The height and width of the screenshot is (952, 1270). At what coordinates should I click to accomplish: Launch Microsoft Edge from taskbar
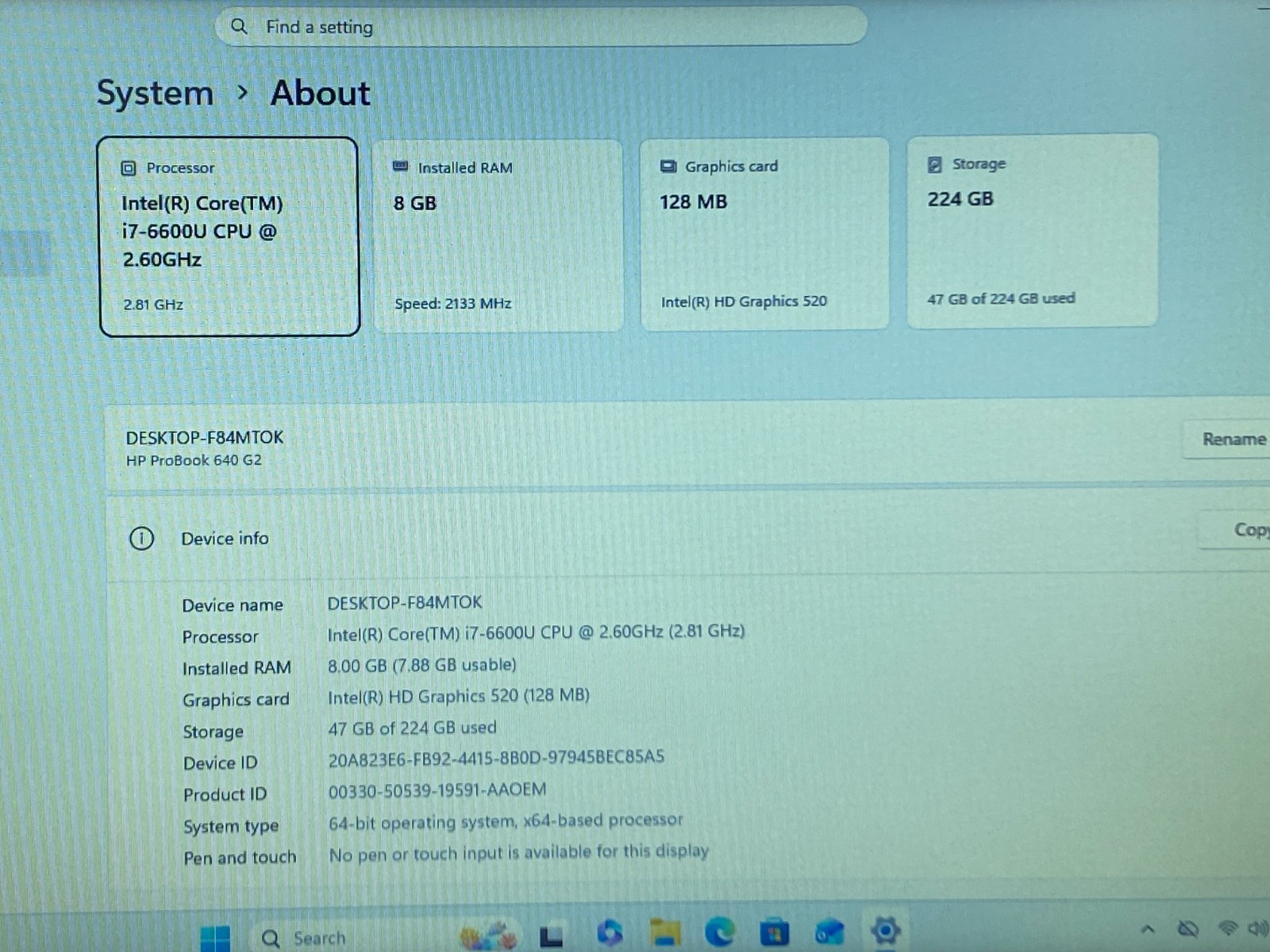719,931
